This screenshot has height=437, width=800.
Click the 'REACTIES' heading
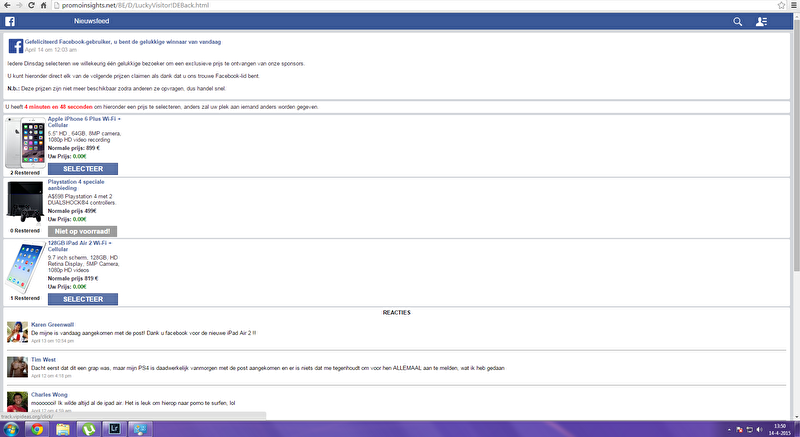pos(396,313)
